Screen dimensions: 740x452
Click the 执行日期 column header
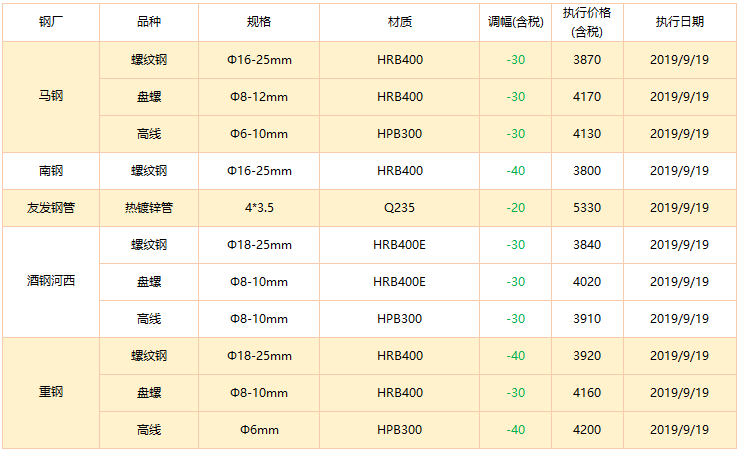pyautogui.click(x=679, y=22)
